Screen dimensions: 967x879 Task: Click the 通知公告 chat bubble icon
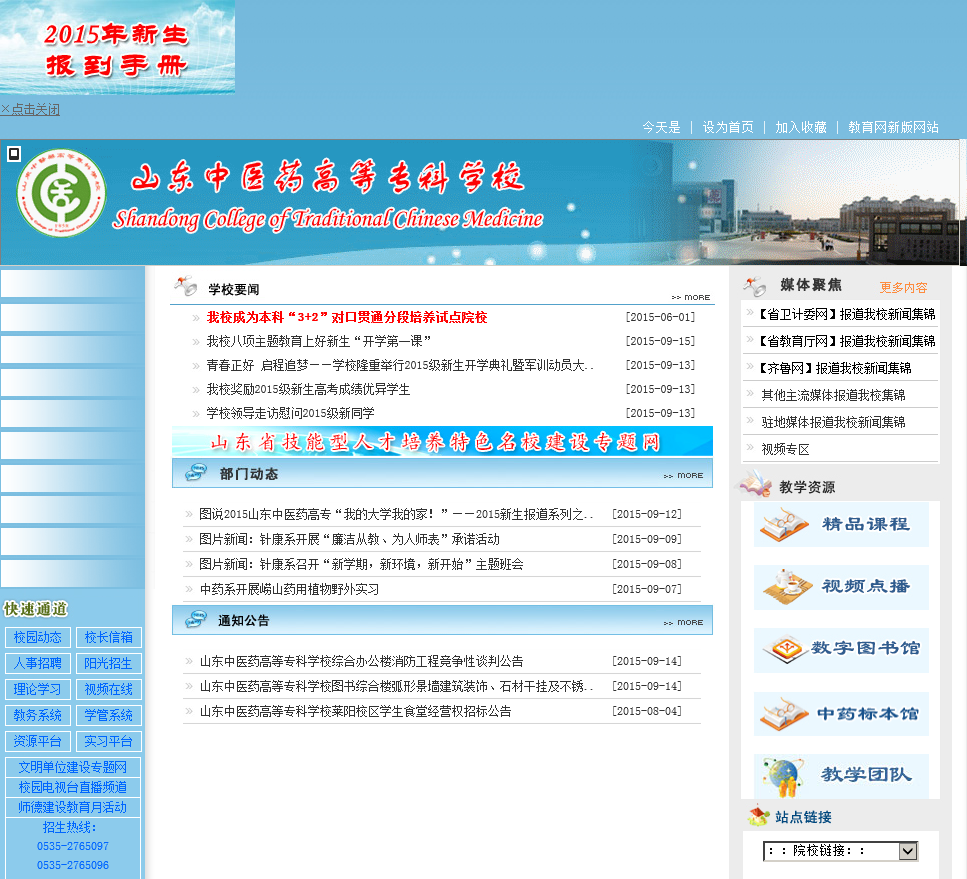tap(197, 620)
